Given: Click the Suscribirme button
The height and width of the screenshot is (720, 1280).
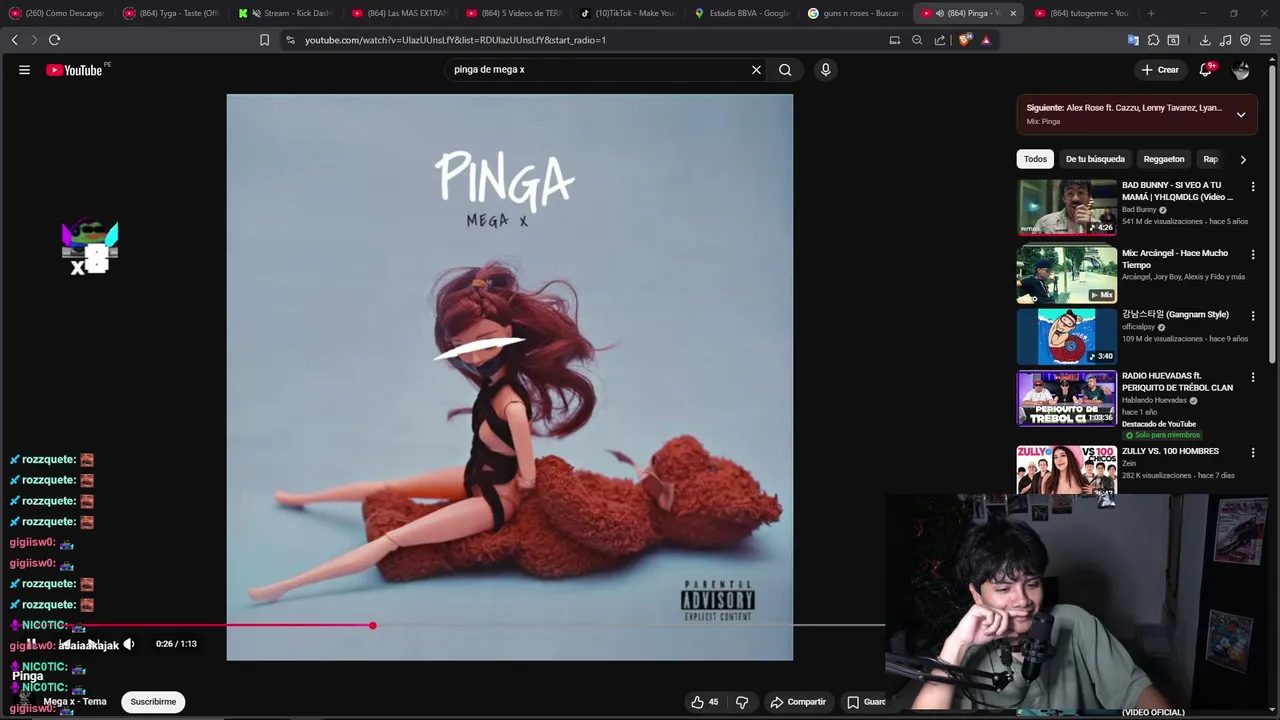Looking at the screenshot, I should point(153,702).
